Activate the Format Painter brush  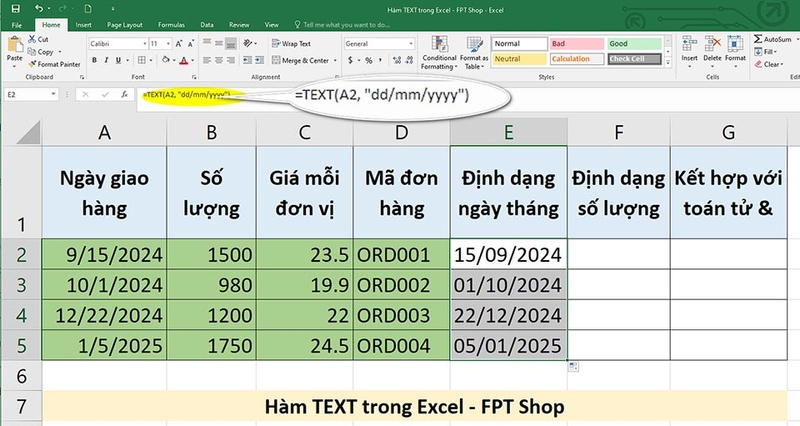point(55,64)
